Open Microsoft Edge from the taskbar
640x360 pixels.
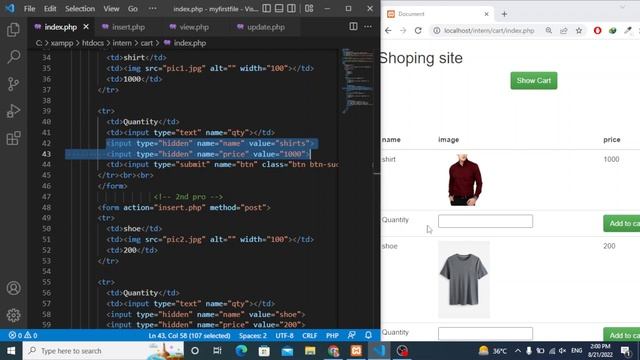(x=241, y=351)
